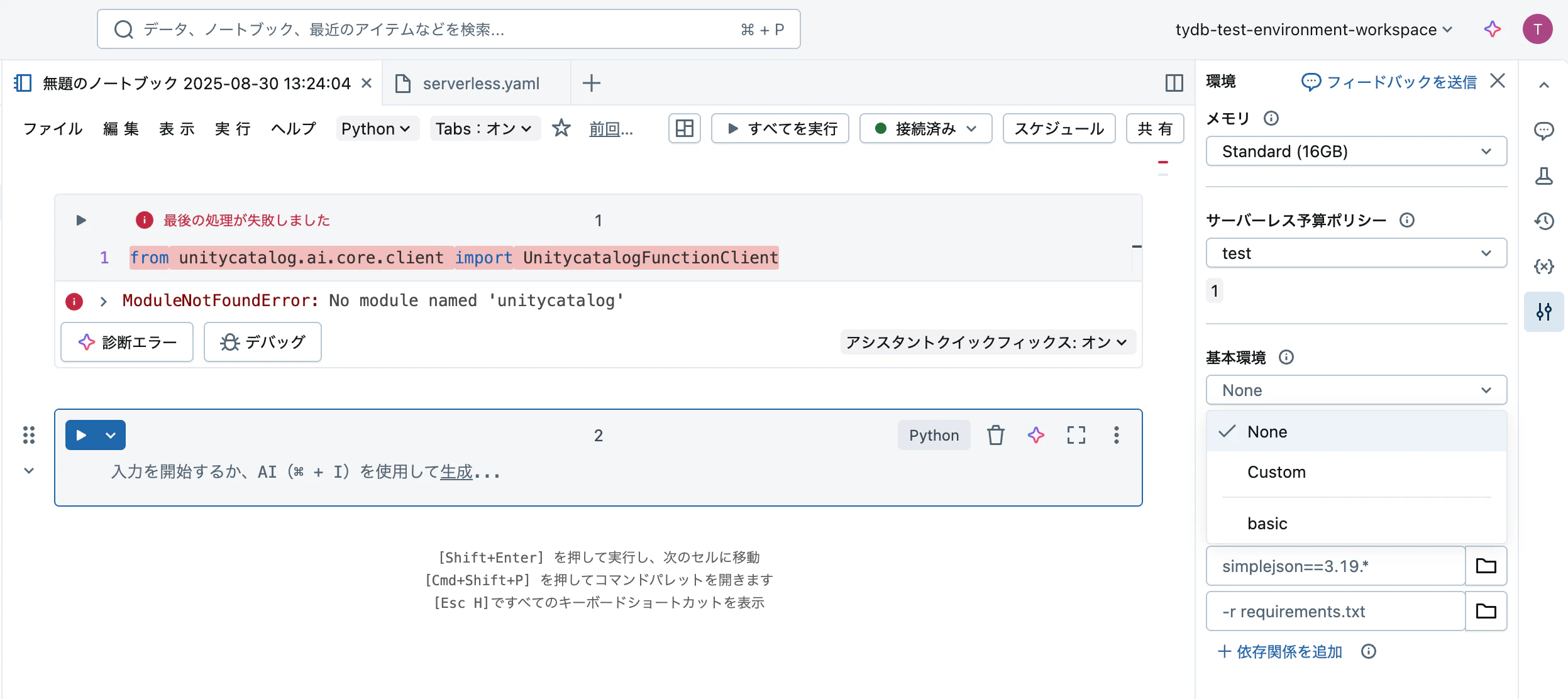Switch to serverless.yaml tab
This screenshot has width=1568, height=699.
coord(476,83)
